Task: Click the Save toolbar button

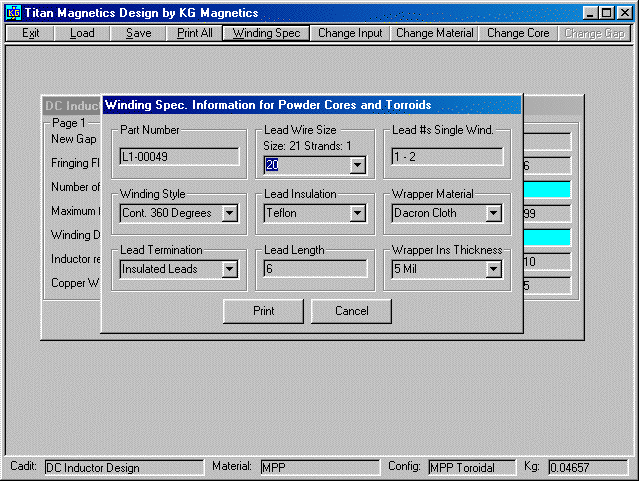Action: pos(139,33)
